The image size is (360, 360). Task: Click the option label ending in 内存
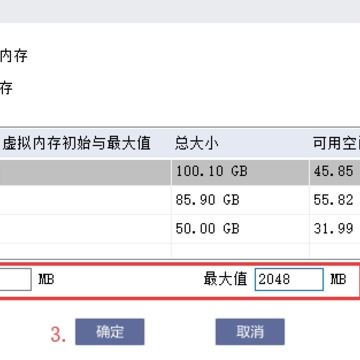[x=13, y=56]
